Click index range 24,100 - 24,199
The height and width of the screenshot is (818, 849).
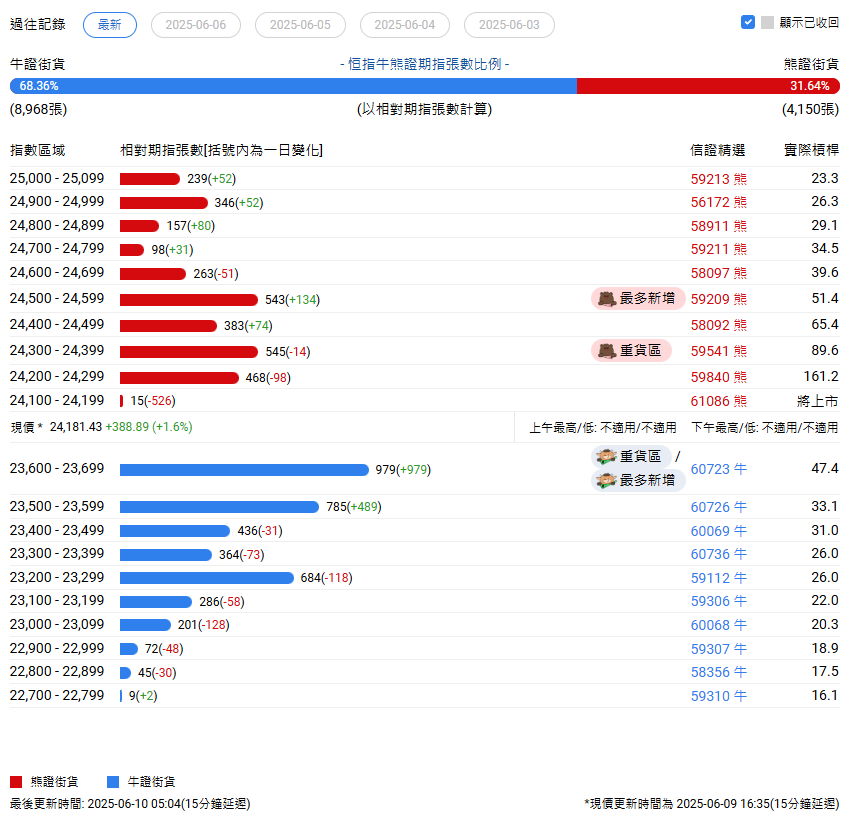point(57,401)
